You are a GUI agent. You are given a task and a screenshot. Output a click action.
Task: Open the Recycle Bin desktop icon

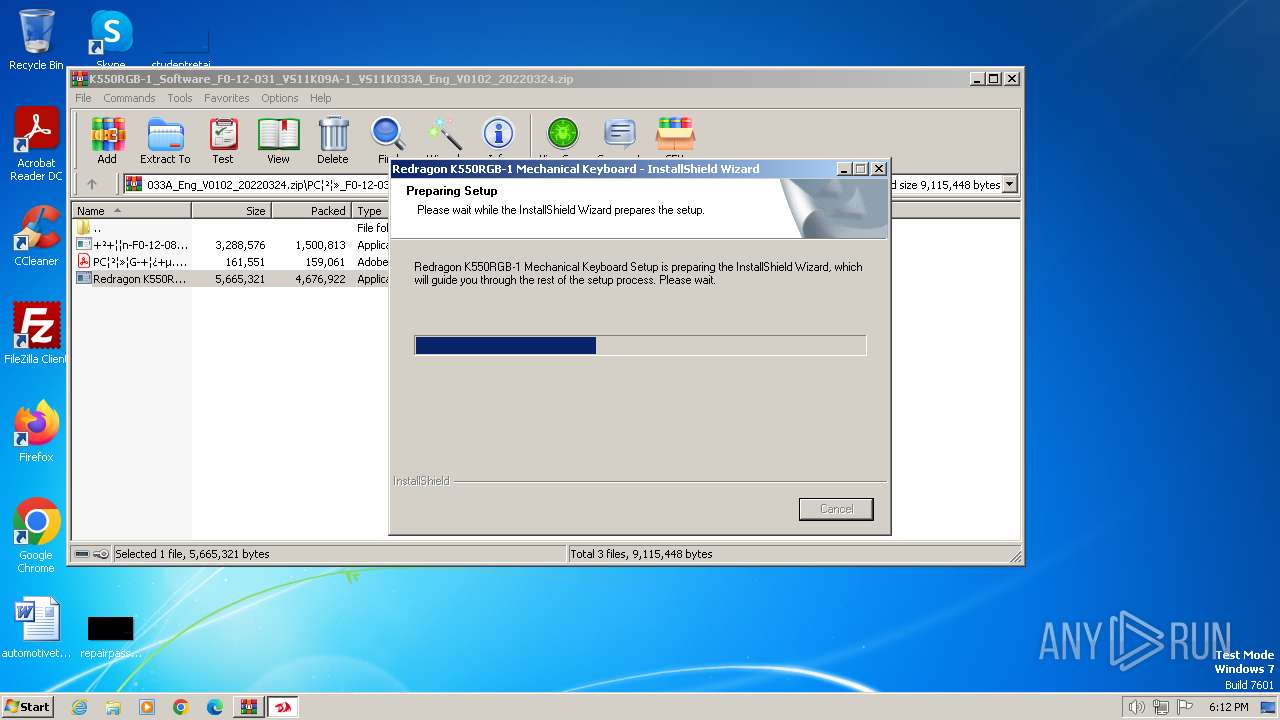(36, 40)
